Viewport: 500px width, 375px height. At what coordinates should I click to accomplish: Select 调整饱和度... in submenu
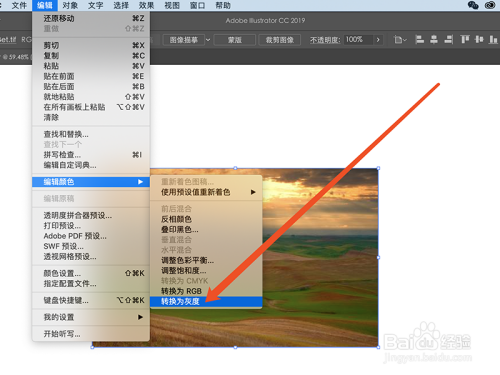pyautogui.click(x=206, y=271)
